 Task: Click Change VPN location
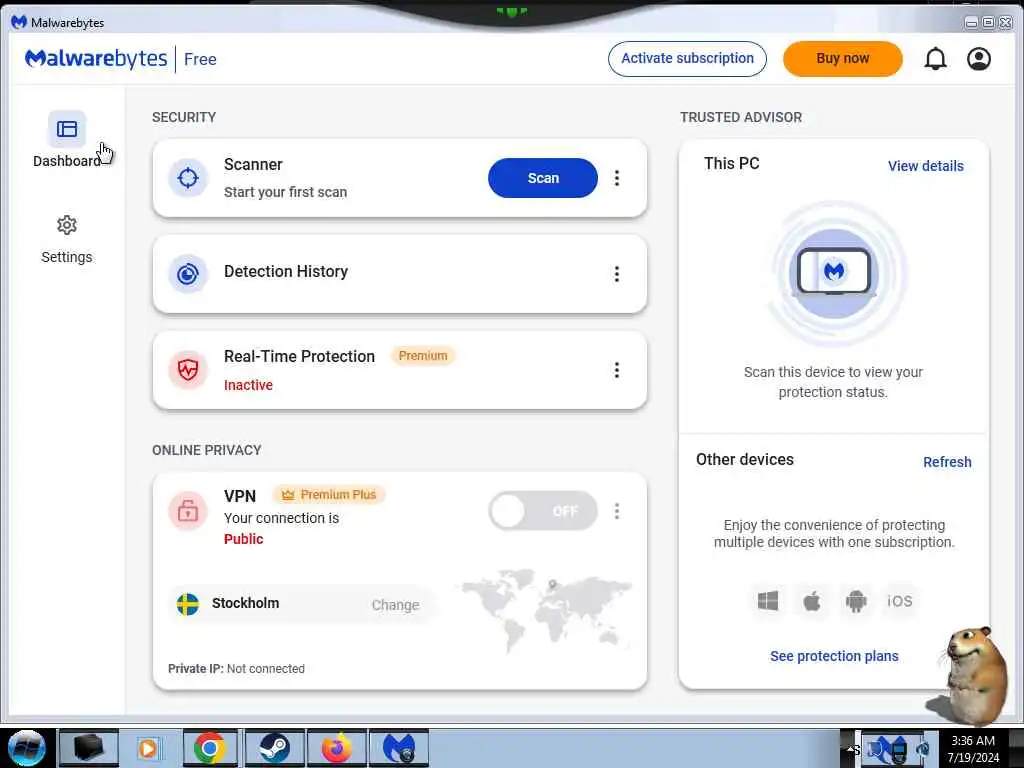[x=395, y=605]
